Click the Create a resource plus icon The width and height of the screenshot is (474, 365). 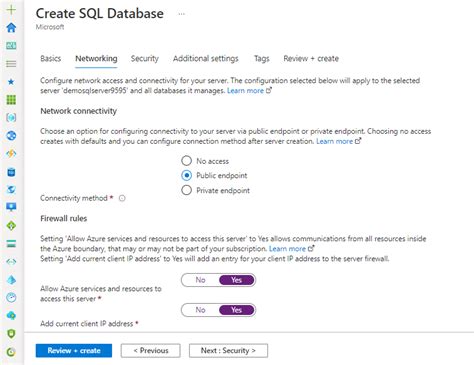pyautogui.click(x=11, y=9)
